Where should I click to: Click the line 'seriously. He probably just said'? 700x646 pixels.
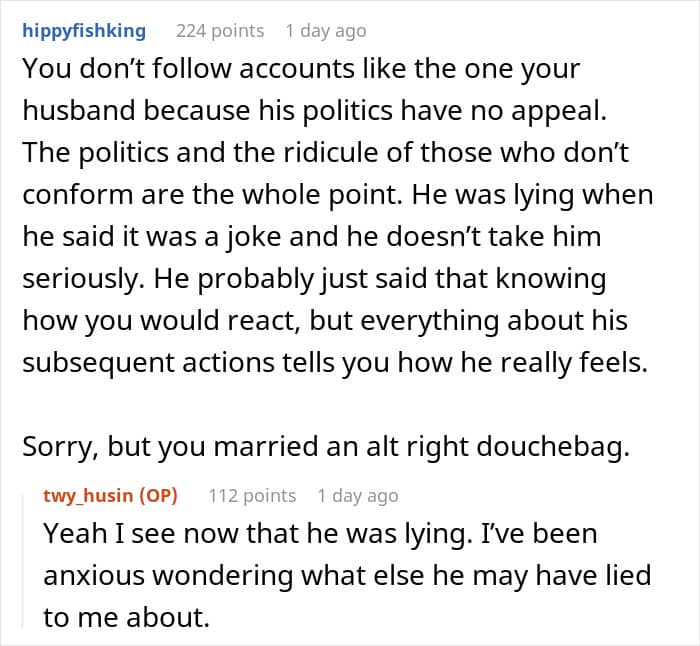coord(313,279)
